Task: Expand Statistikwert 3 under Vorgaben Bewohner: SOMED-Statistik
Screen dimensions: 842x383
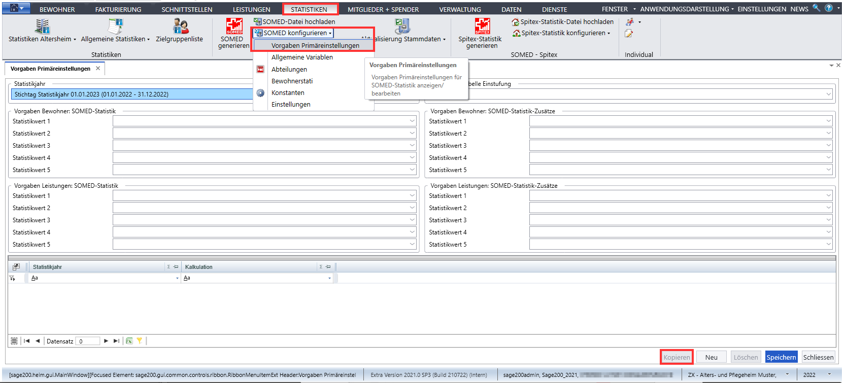Action: (412, 146)
